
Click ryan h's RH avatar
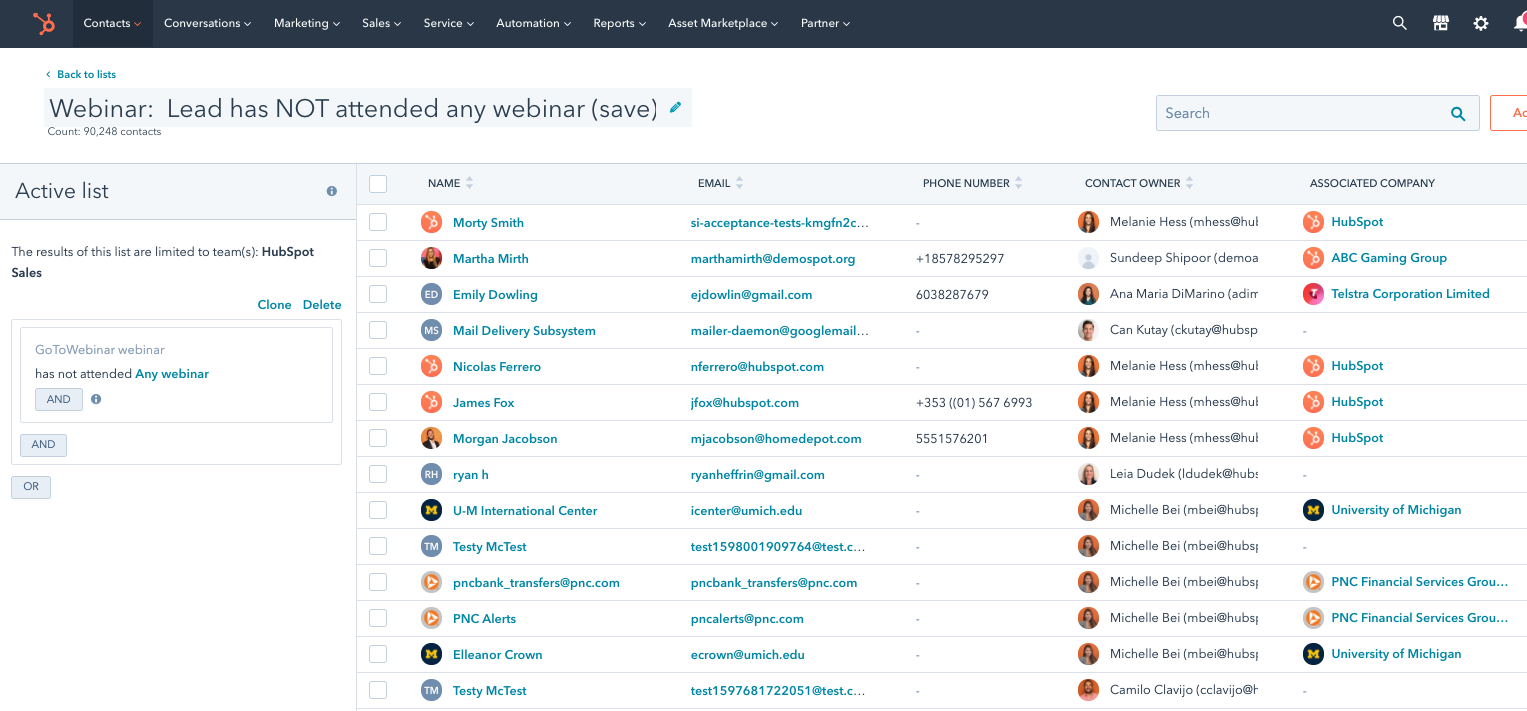coord(431,474)
